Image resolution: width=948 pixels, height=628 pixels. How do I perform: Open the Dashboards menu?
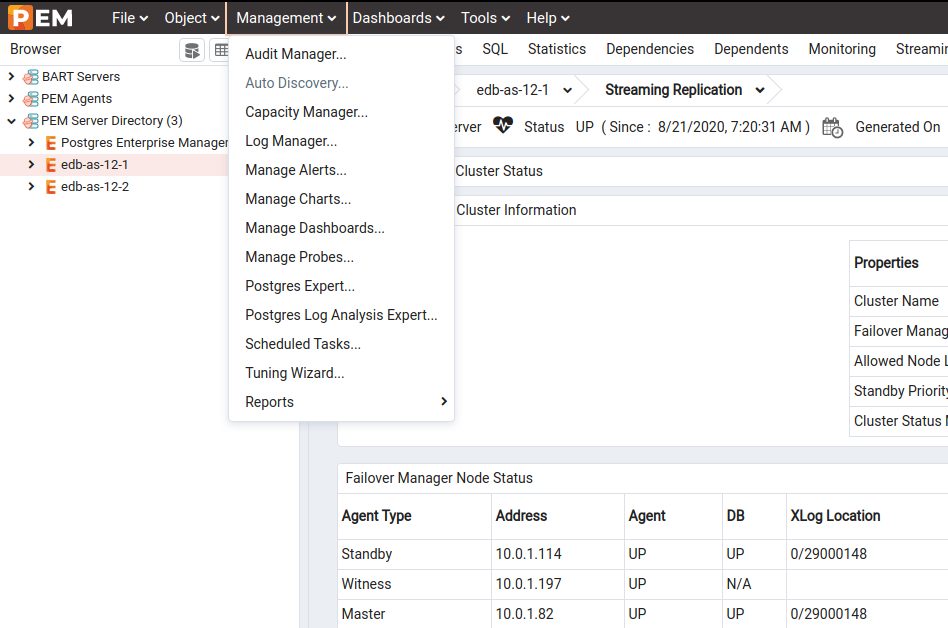point(398,18)
